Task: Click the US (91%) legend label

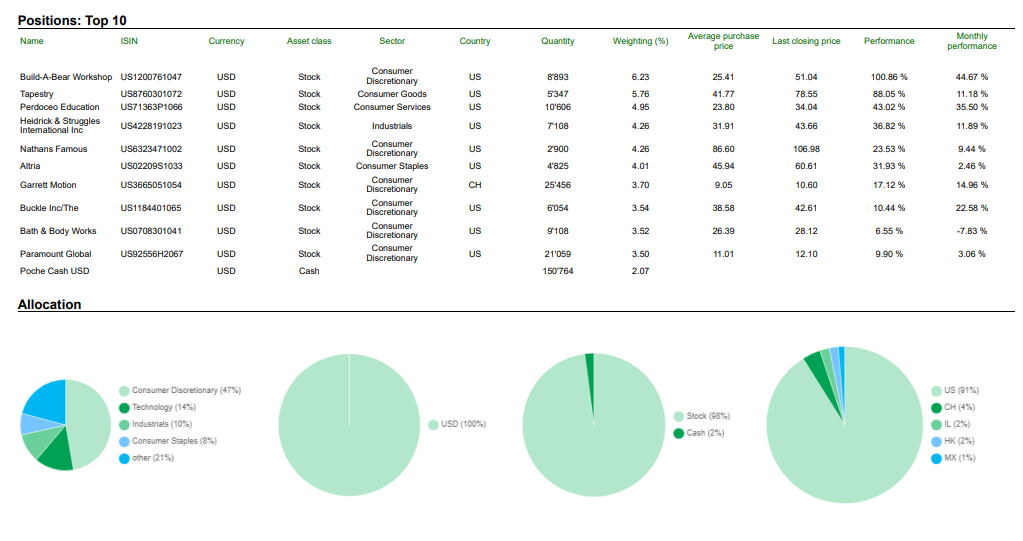Action: click(962, 390)
